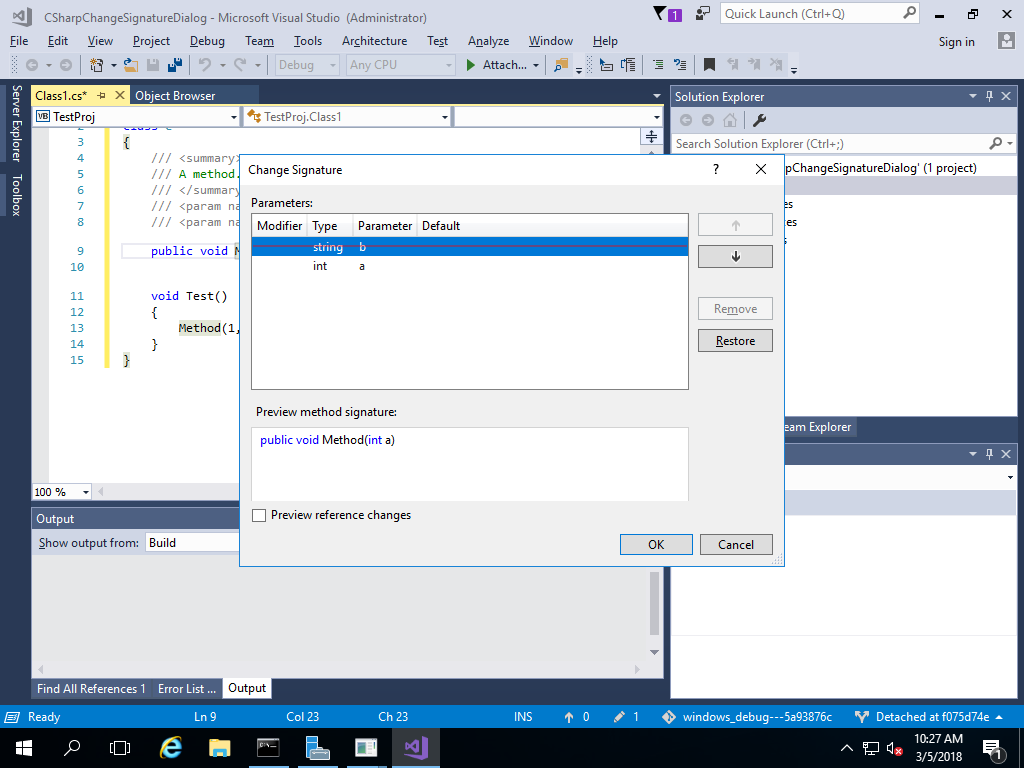Click Solution Explorer Properties wrench icon
Screen dimensions: 1024x768
759,120
